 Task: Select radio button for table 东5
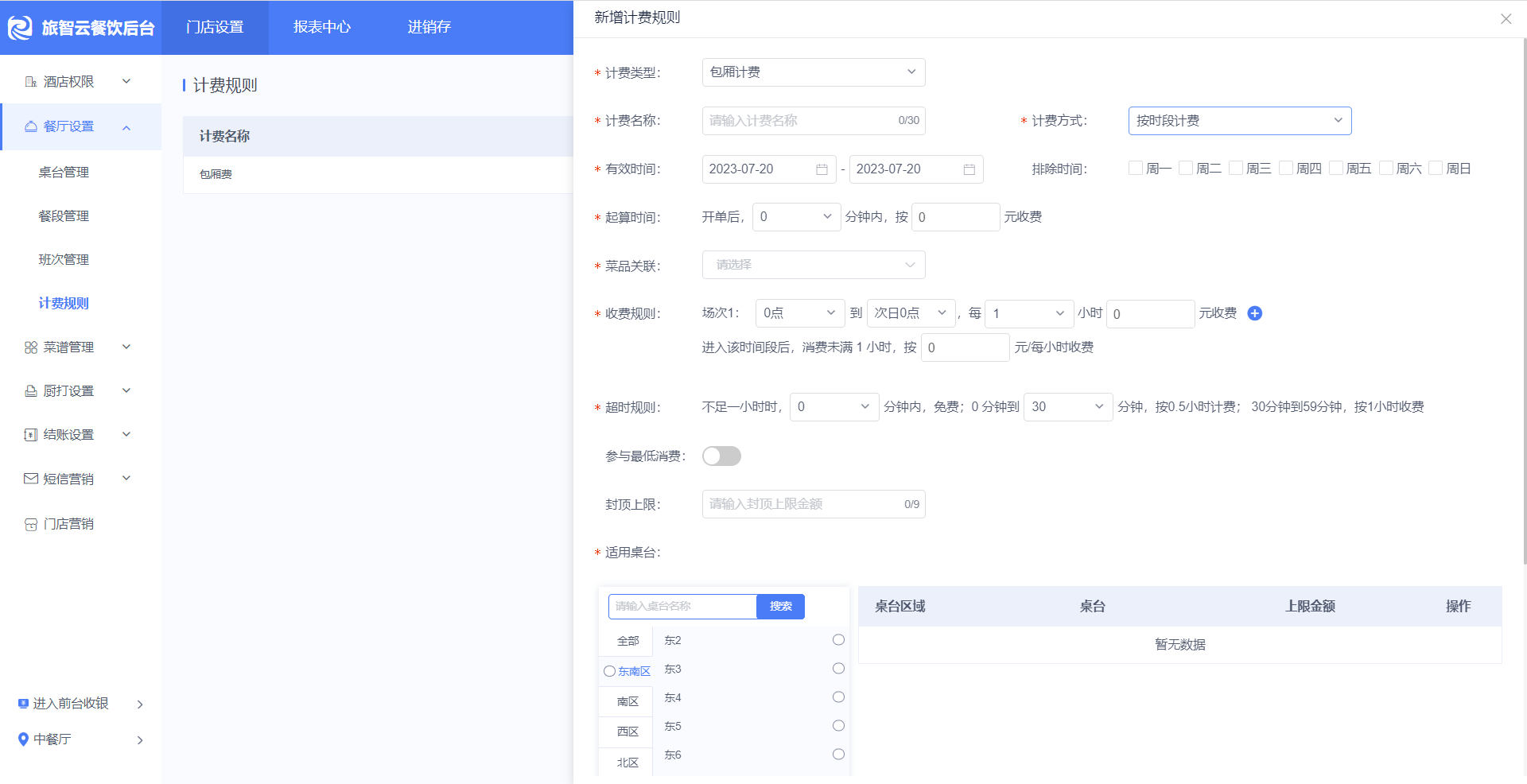(x=838, y=726)
